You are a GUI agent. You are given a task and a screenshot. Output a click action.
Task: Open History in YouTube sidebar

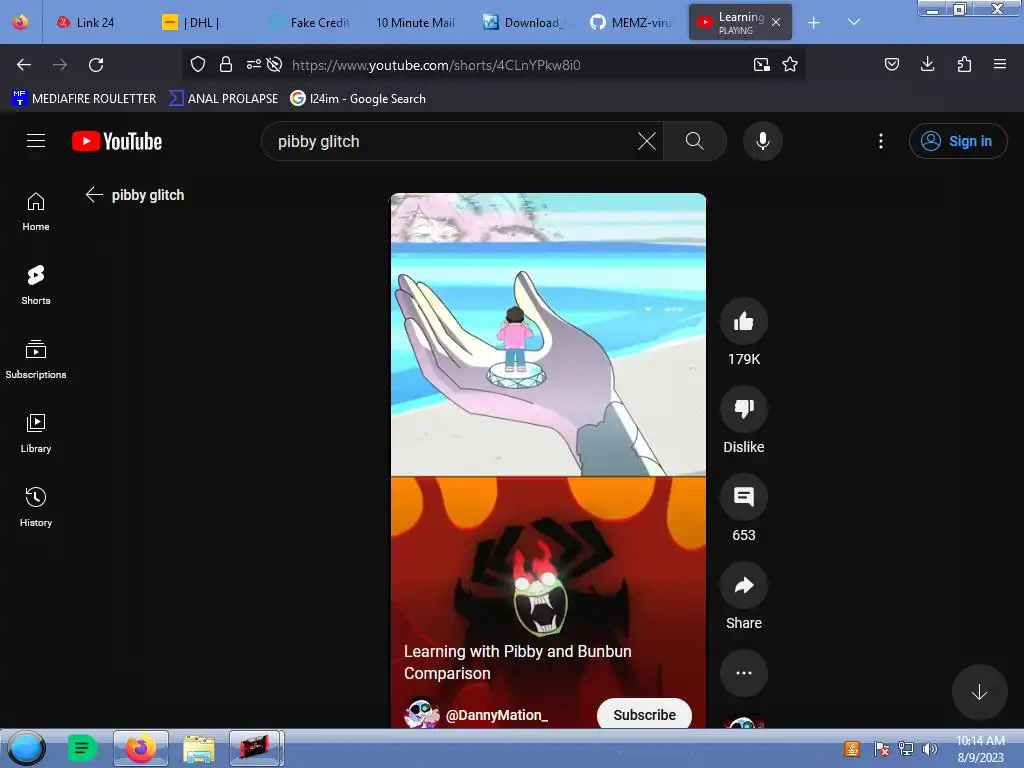coord(36,507)
